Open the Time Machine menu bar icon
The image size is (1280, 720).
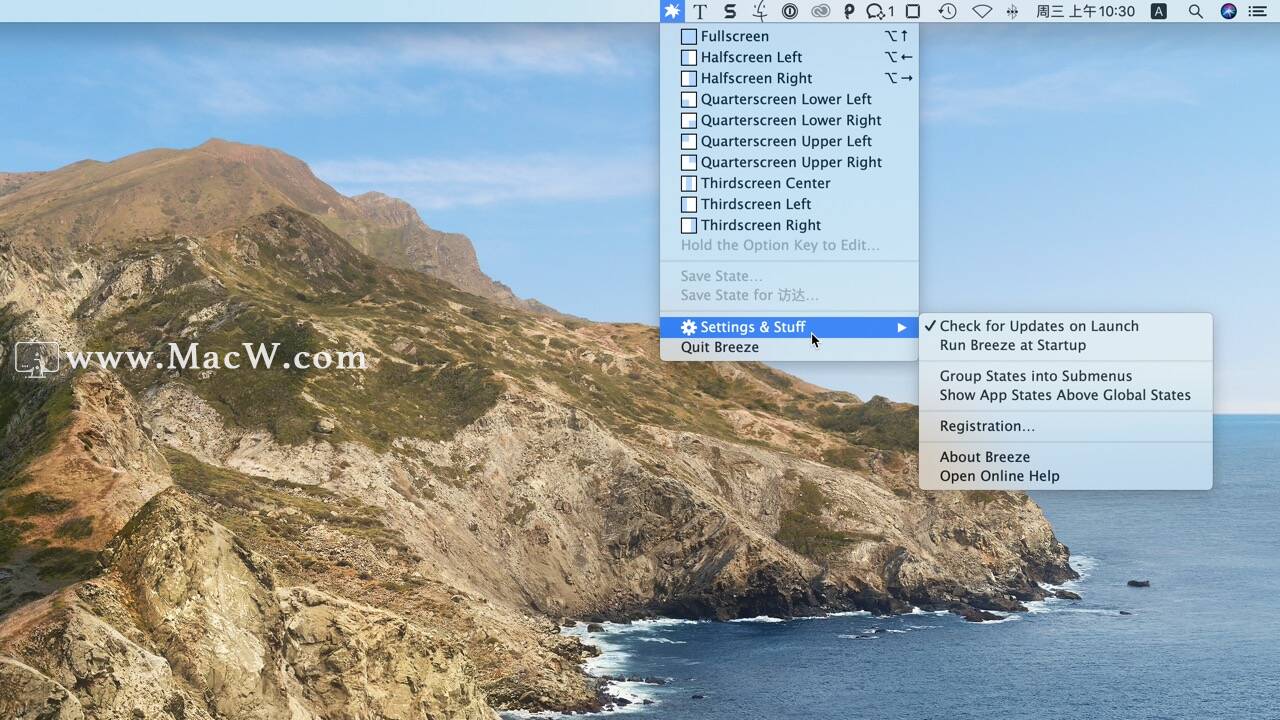(x=947, y=11)
